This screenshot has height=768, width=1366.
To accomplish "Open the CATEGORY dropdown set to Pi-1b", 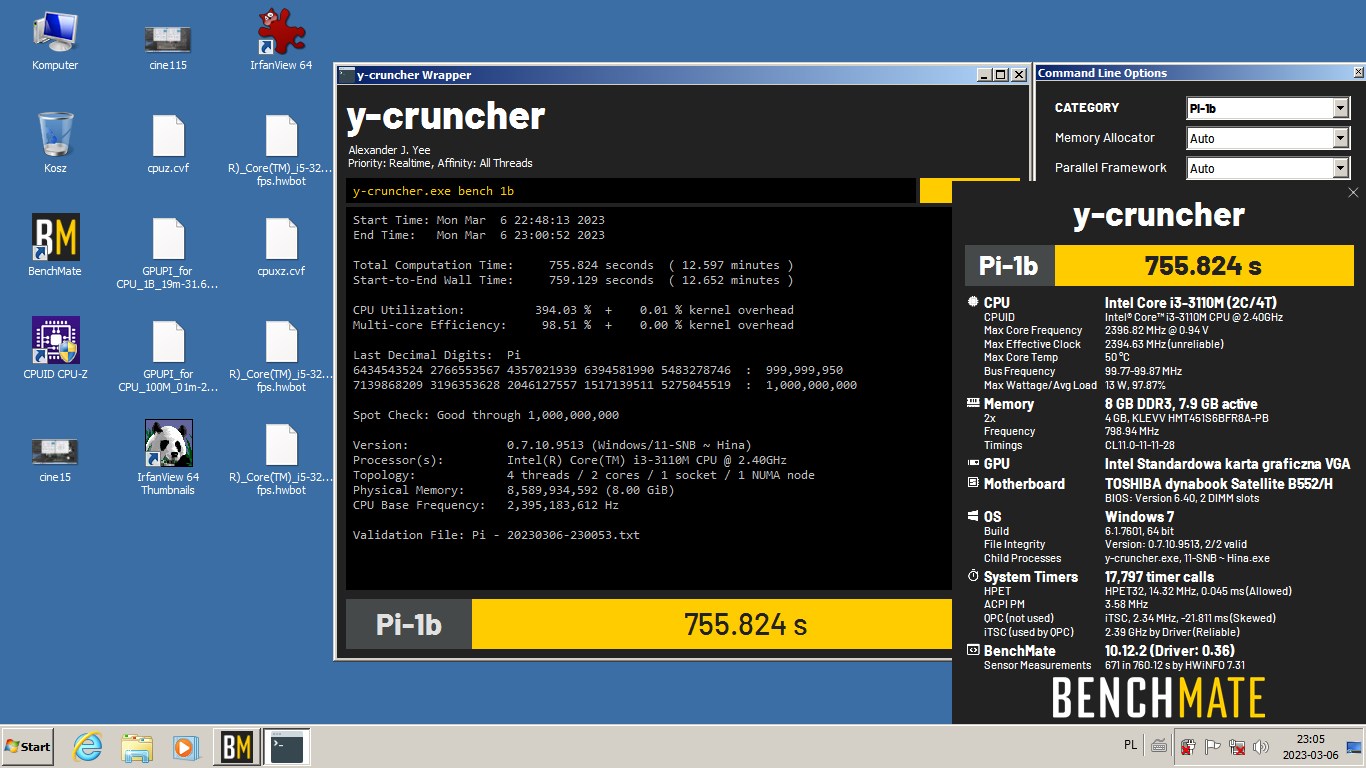I will click(1268, 108).
